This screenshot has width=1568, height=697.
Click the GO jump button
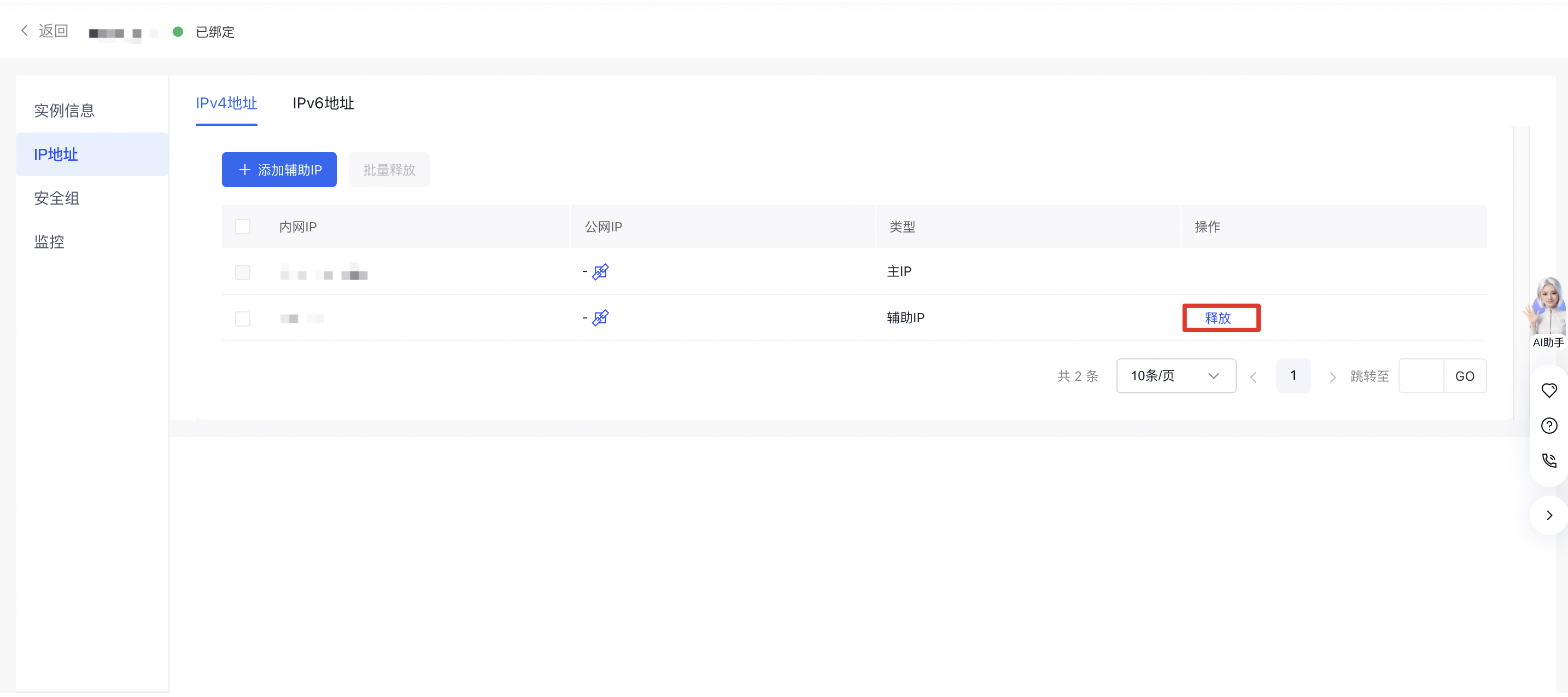1465,376
